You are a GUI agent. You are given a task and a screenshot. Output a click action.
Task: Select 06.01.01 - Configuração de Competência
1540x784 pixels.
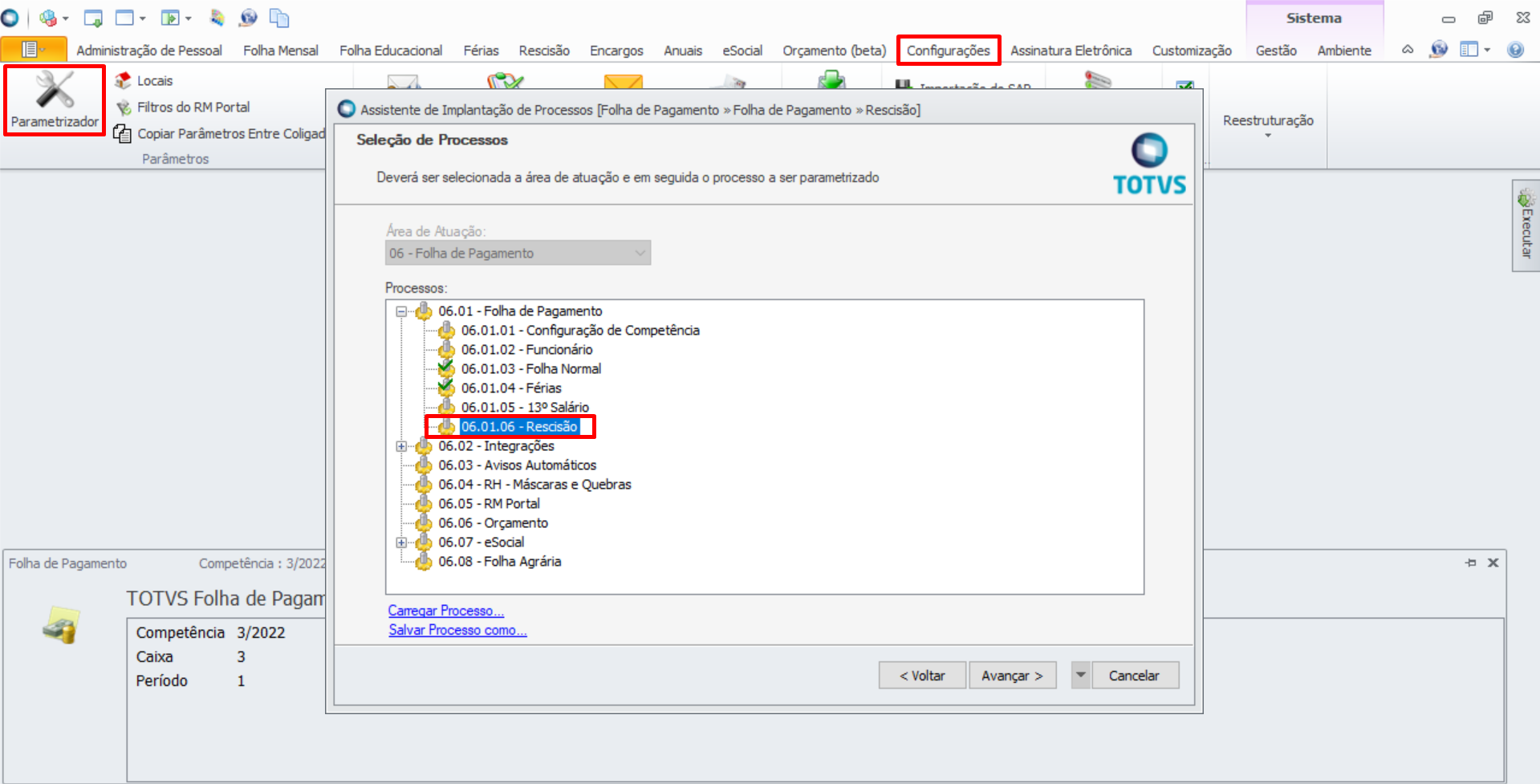[580, 331]
